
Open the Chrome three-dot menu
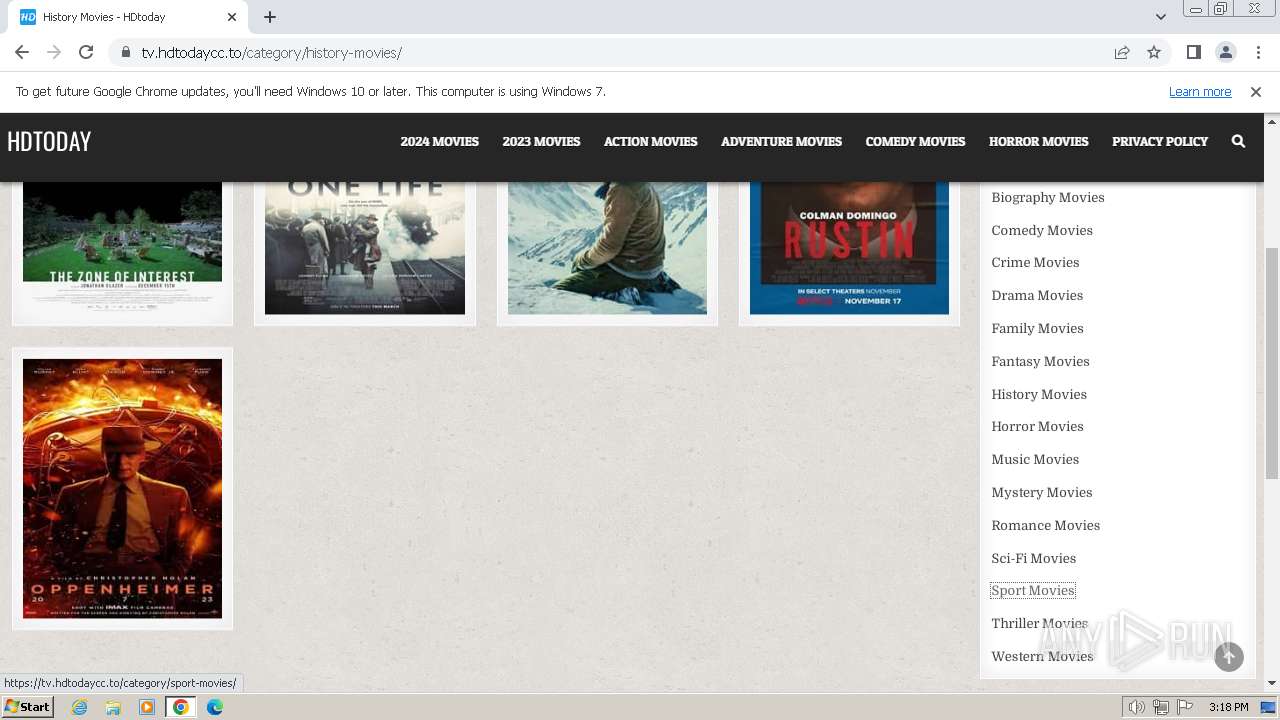pyautogui.click(x=1258, y=52)
